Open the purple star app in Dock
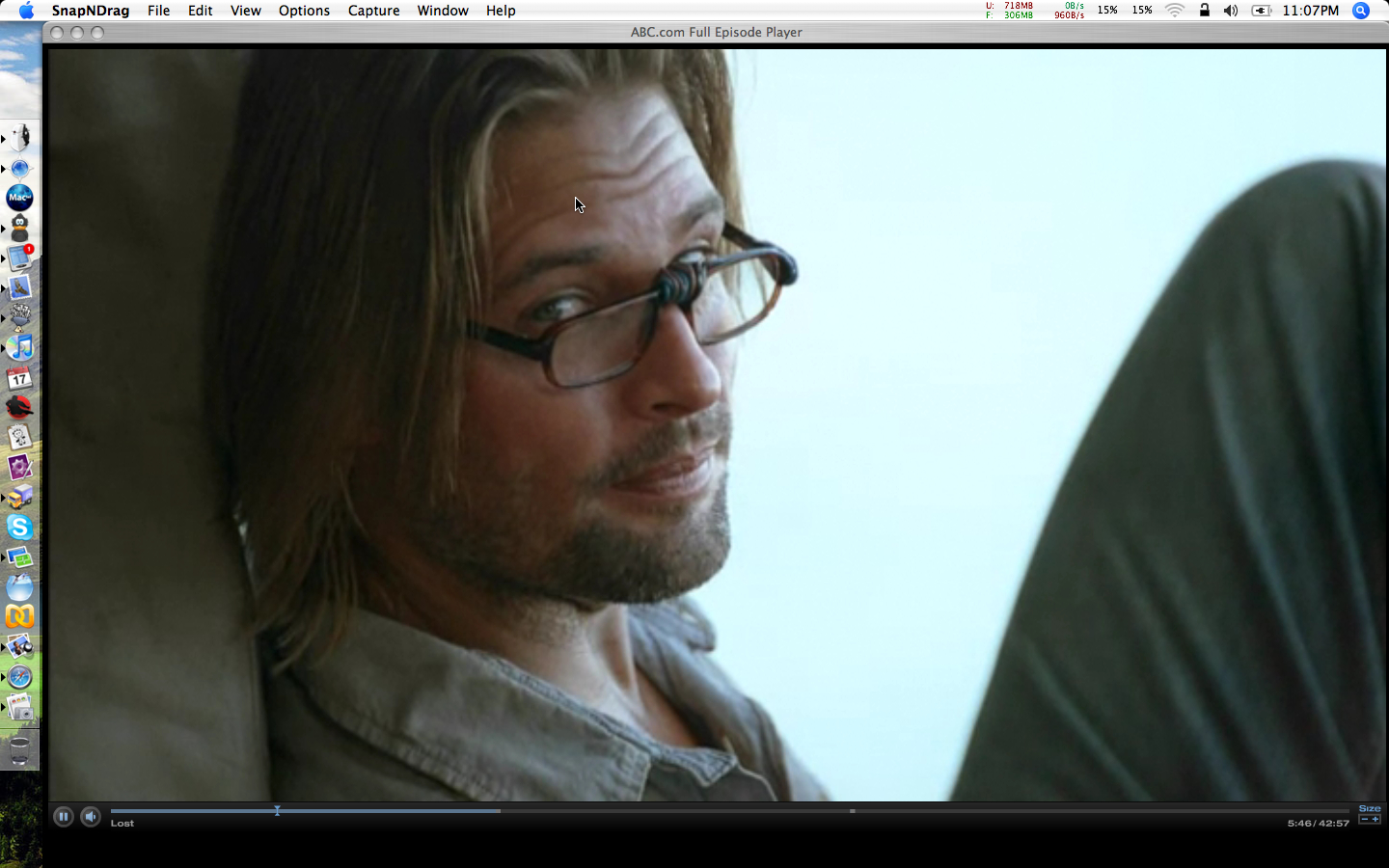Viewport: 1389px width, 868px height. (19, 467)
